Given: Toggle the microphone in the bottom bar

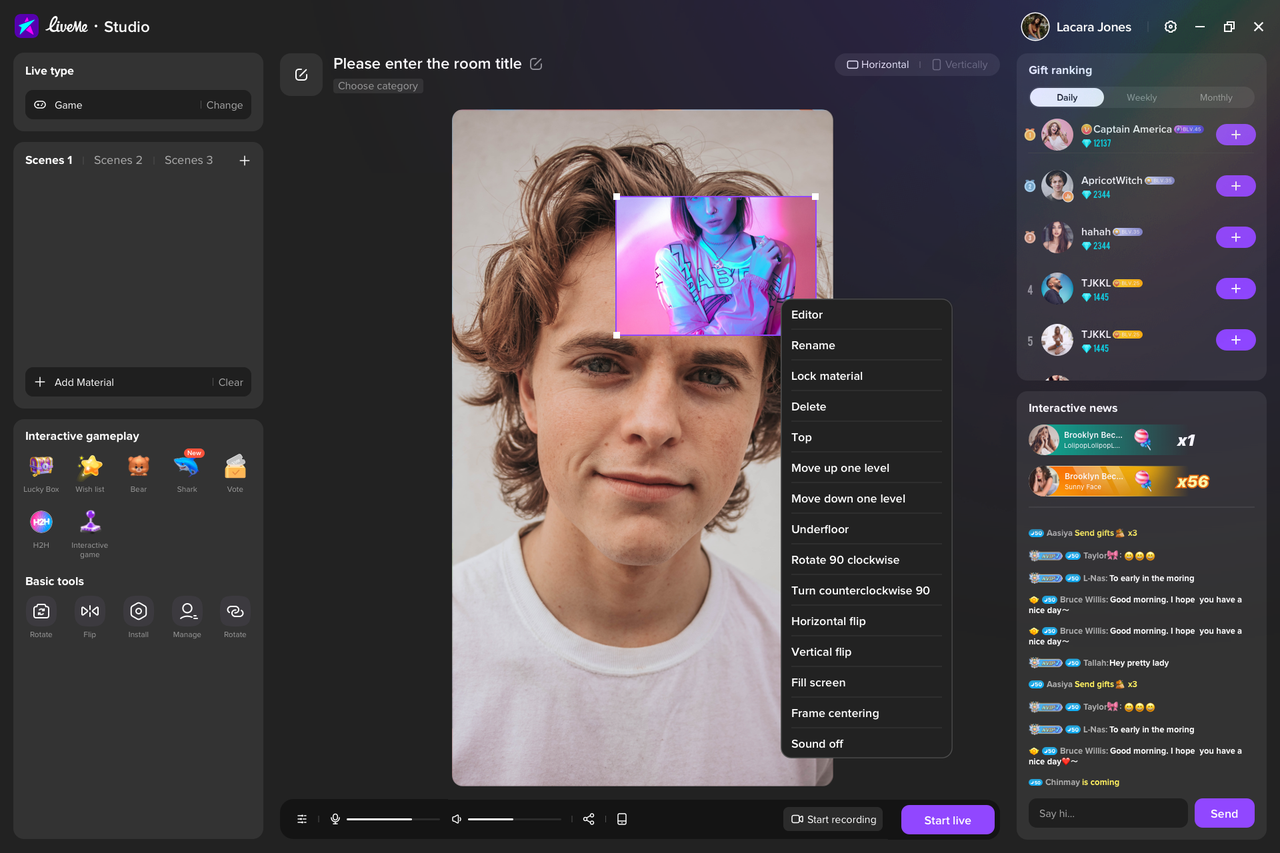Looking at the screenshot, I should point(335,818).
